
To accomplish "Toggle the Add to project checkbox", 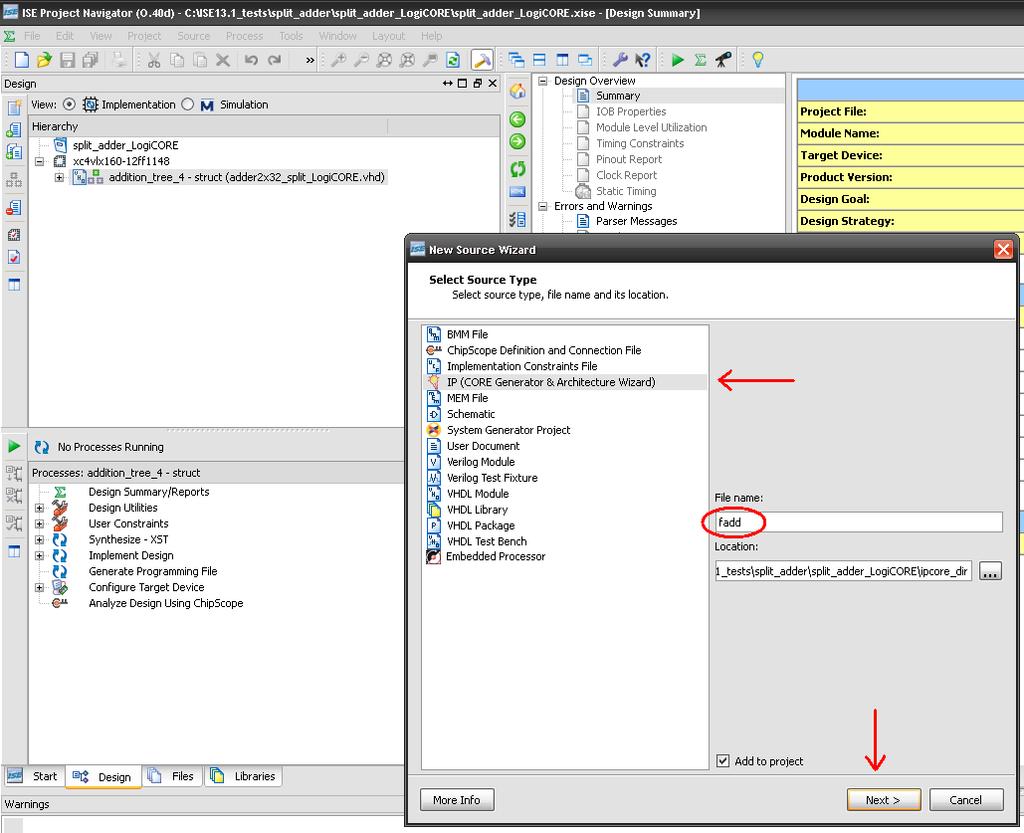I will coord(722,761).
